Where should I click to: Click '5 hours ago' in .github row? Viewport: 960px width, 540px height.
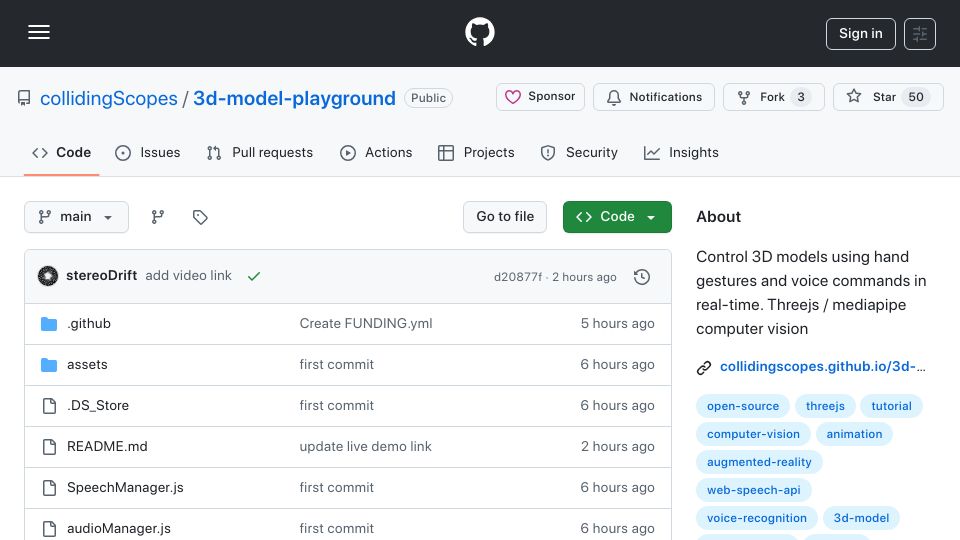617,323
